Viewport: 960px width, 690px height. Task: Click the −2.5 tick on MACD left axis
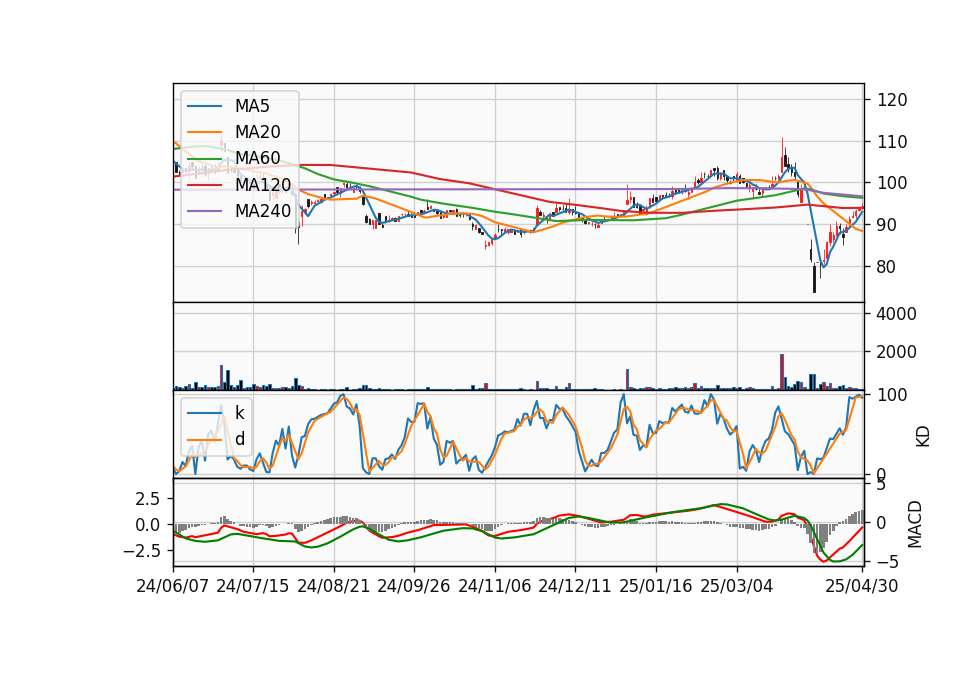[142, 550]
